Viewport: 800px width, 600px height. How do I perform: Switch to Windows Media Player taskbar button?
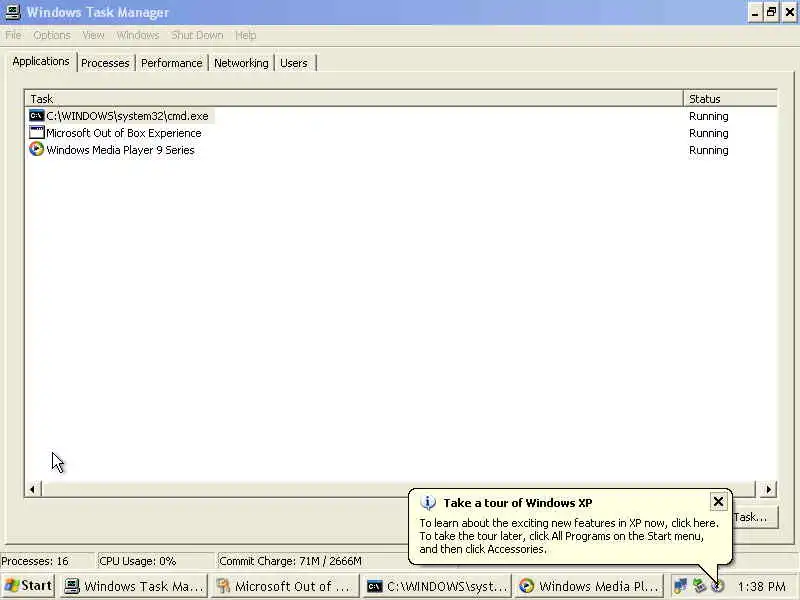tap(590, 586)
